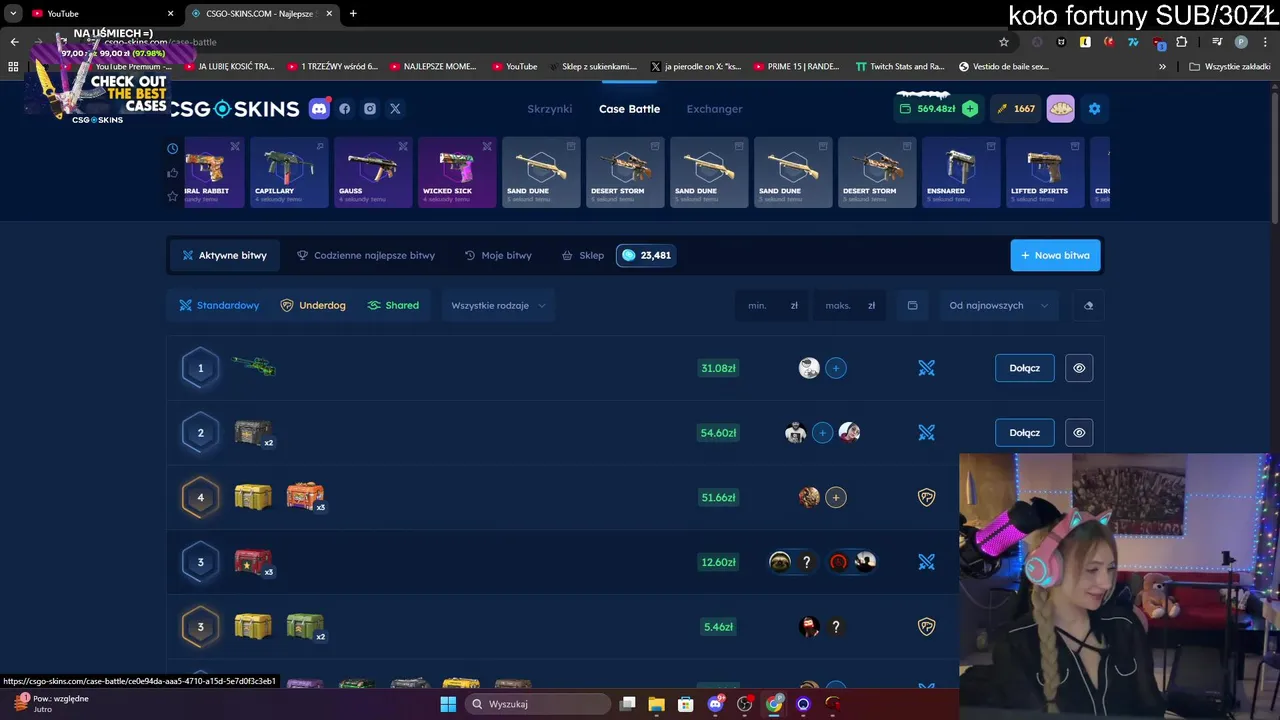
Task: Click the Windows Wyszukaj search box
Action: (x=538, y=704)
